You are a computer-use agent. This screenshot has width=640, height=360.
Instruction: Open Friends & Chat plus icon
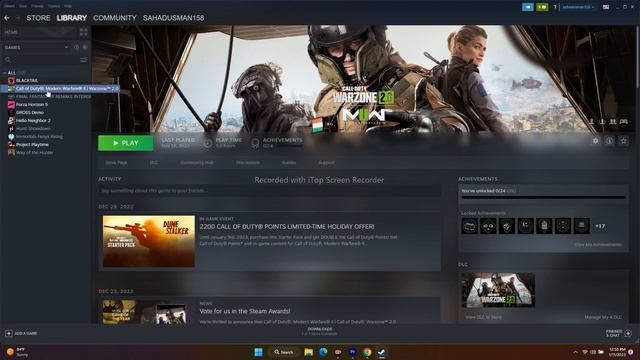click(x=628, y=333)
